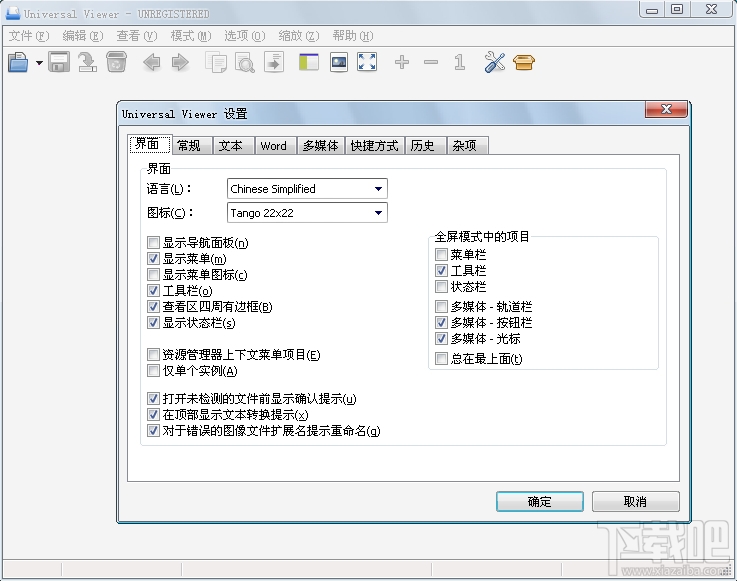
Task: Open the 查看(V) menu
Action: pos(137,36)
